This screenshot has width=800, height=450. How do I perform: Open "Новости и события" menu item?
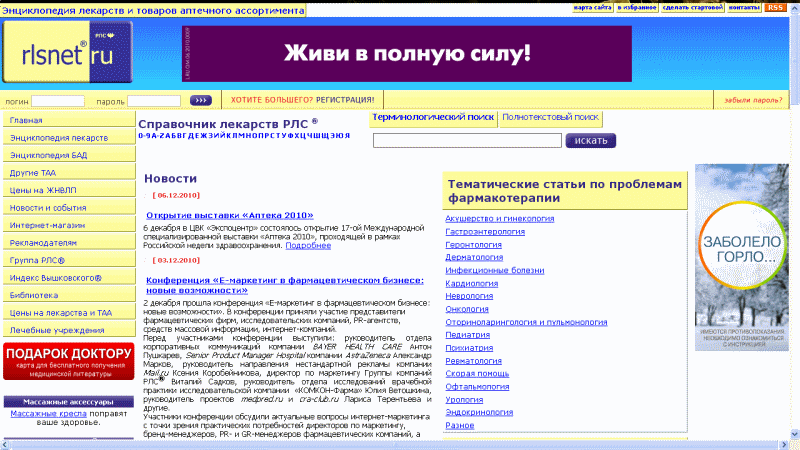tap(69, 208)
